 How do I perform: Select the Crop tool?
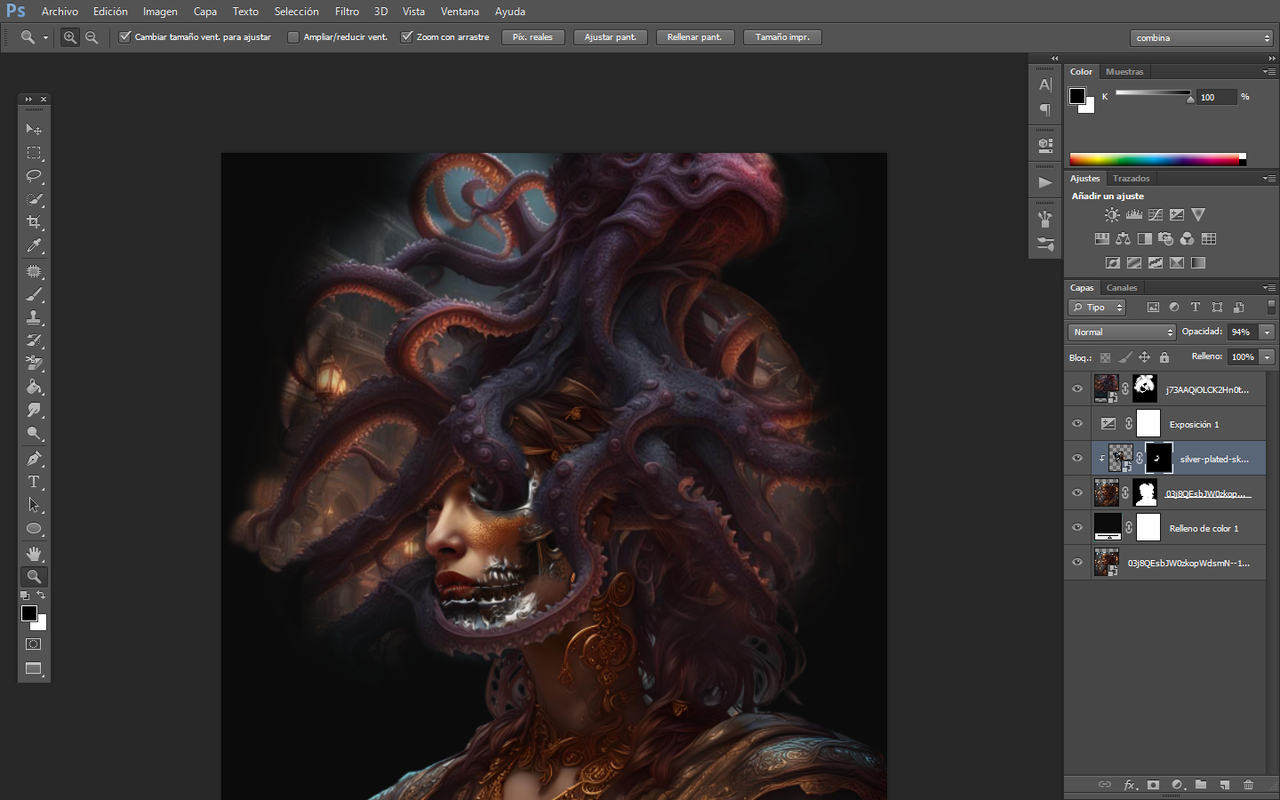point(34,222)
